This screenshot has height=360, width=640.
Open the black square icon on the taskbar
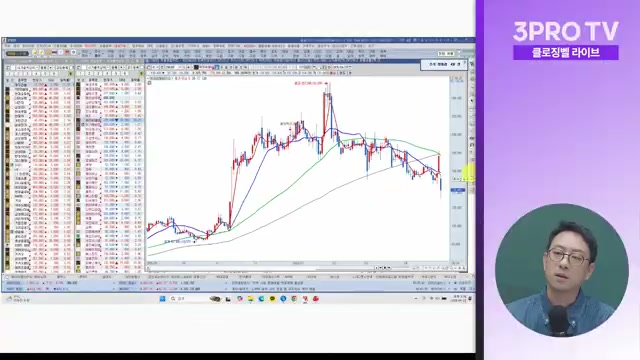[x=228, y=299]
